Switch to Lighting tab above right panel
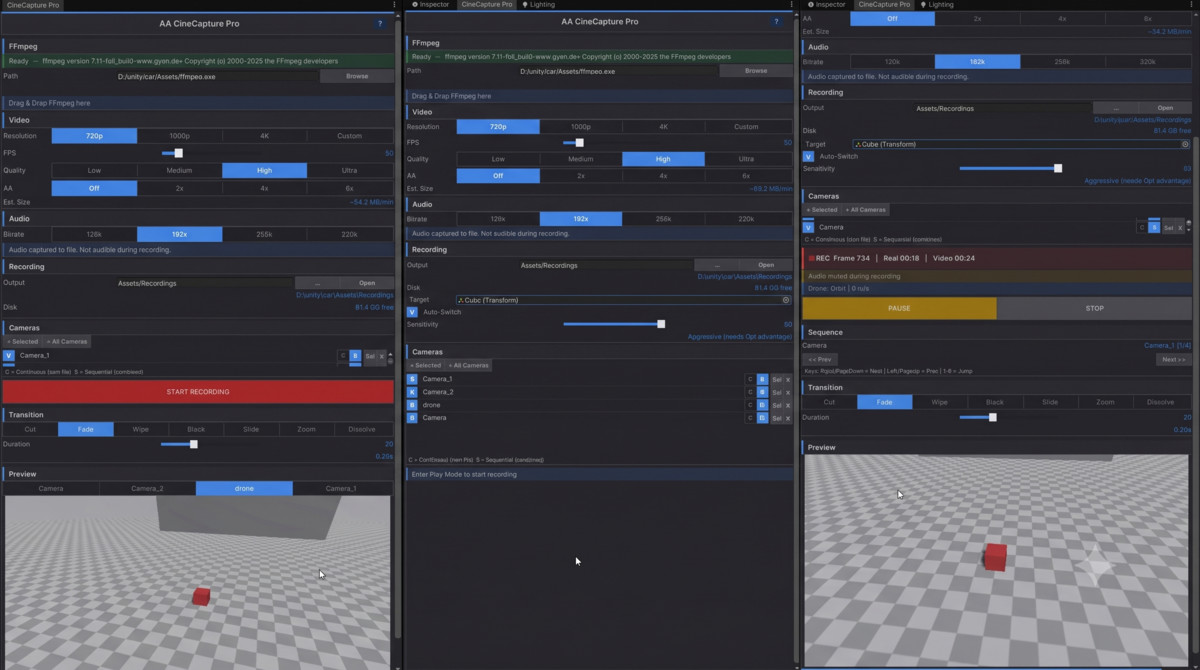The width and height of the screenshot is (1200, 670). [936, 4]
